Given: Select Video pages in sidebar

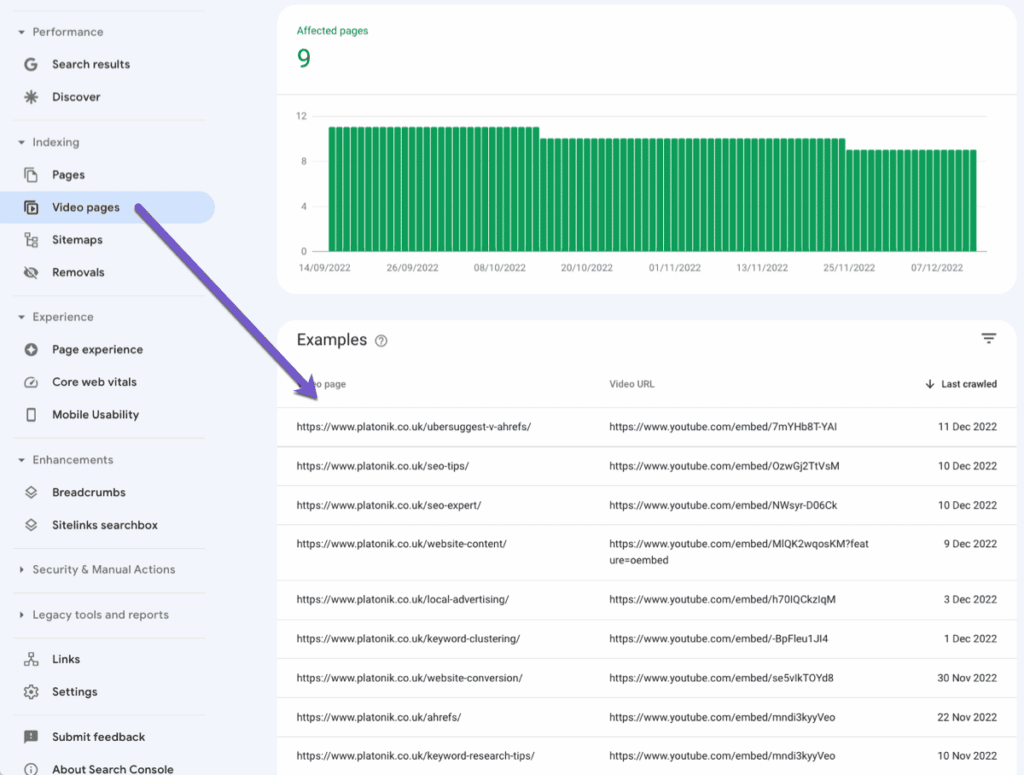Looking at the screenshot, I should (86, 207).
